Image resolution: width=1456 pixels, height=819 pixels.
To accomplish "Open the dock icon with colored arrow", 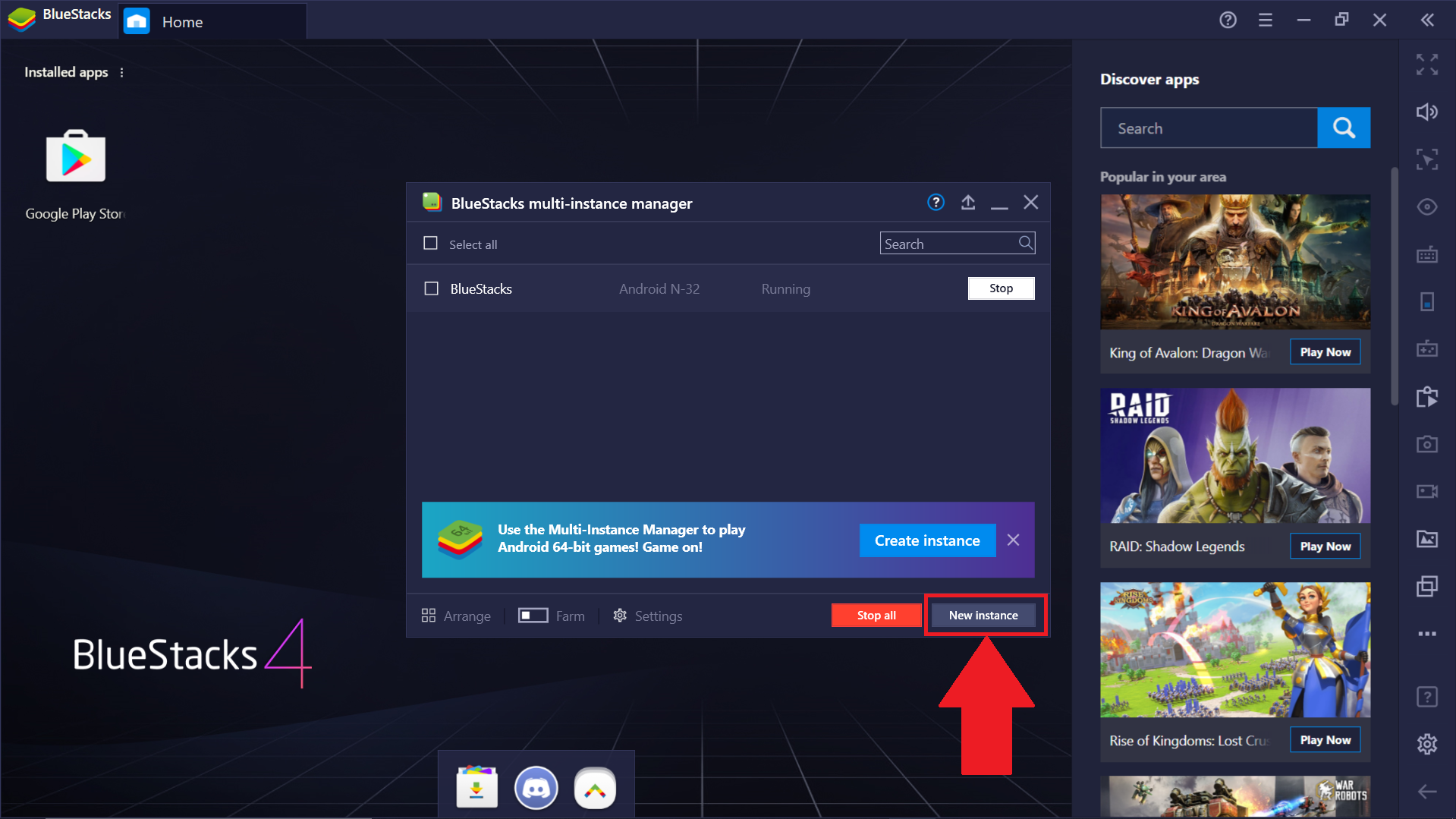I will click(x=595, y=788).
